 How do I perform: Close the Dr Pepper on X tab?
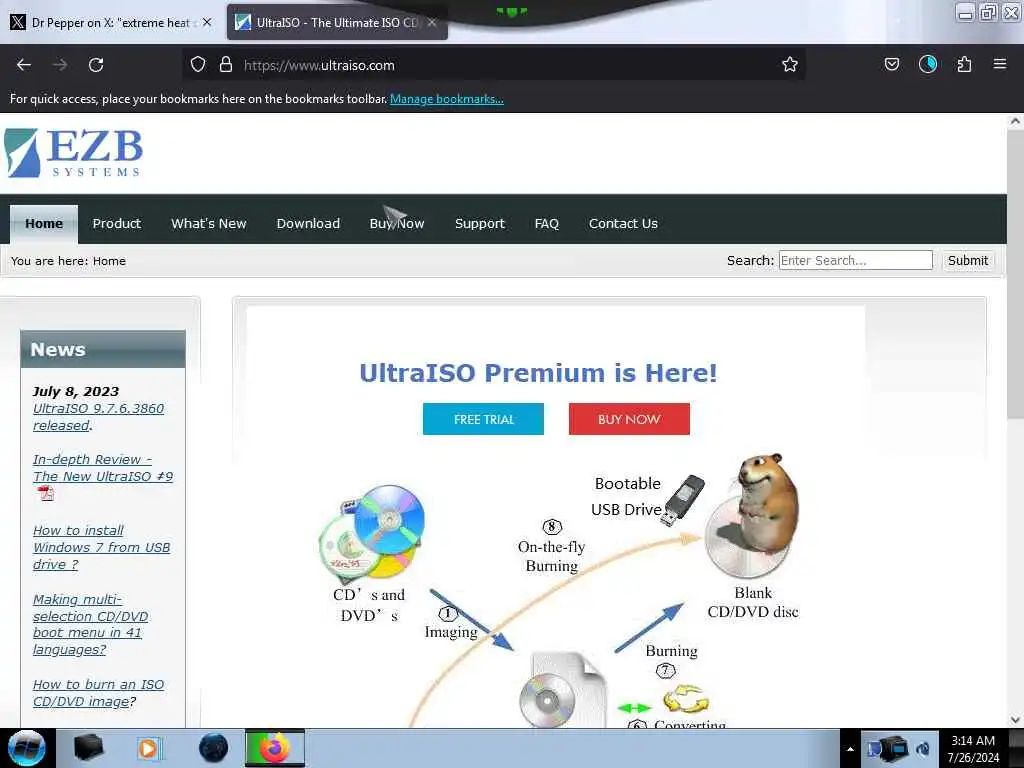[207, 22]
